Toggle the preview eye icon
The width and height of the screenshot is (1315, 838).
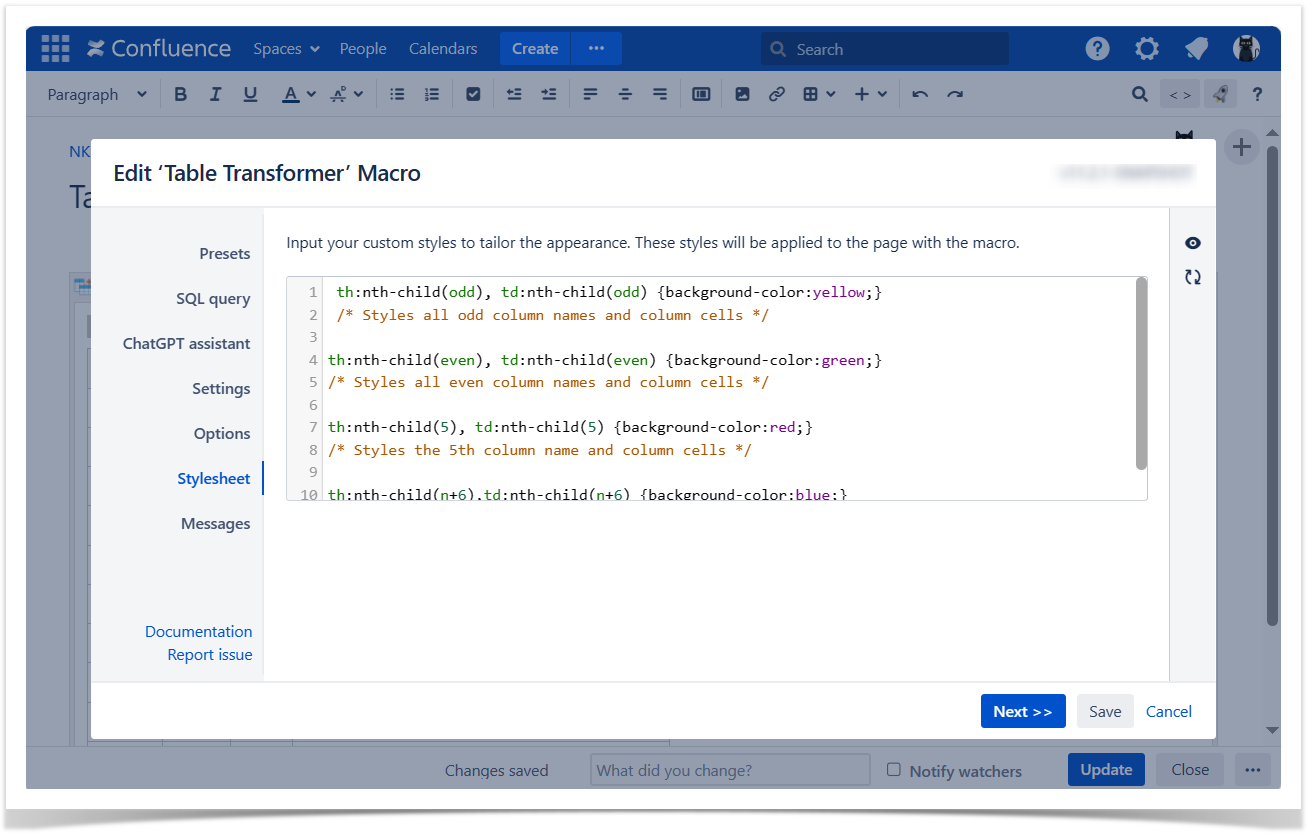(1192, 243)
